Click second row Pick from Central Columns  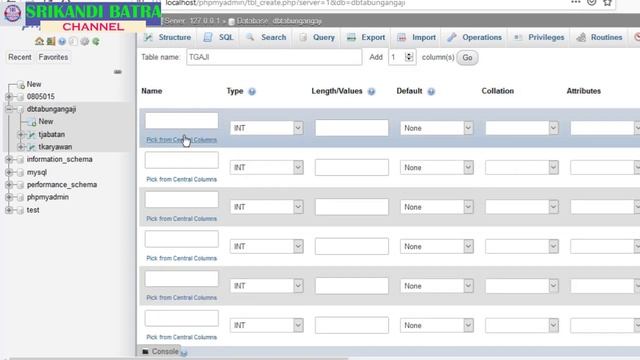click(x=182, y=180)
